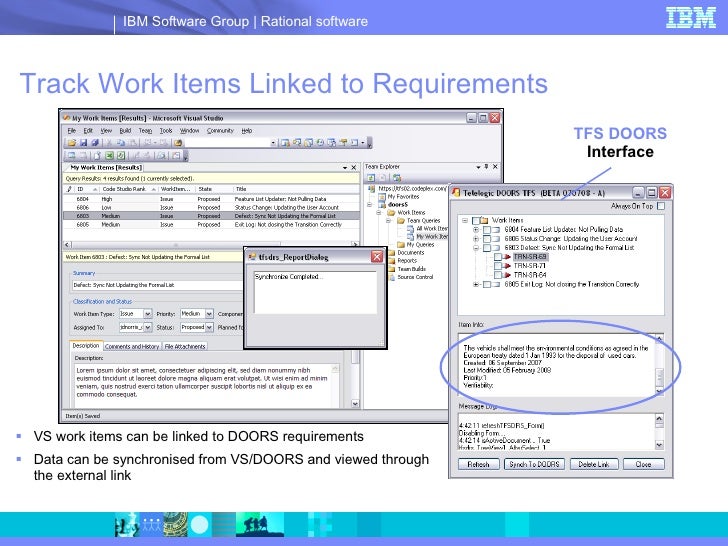The height and width of the screenshot is (546, 728).
Task: Click the Summary text field
Action: tap(157, 285)
